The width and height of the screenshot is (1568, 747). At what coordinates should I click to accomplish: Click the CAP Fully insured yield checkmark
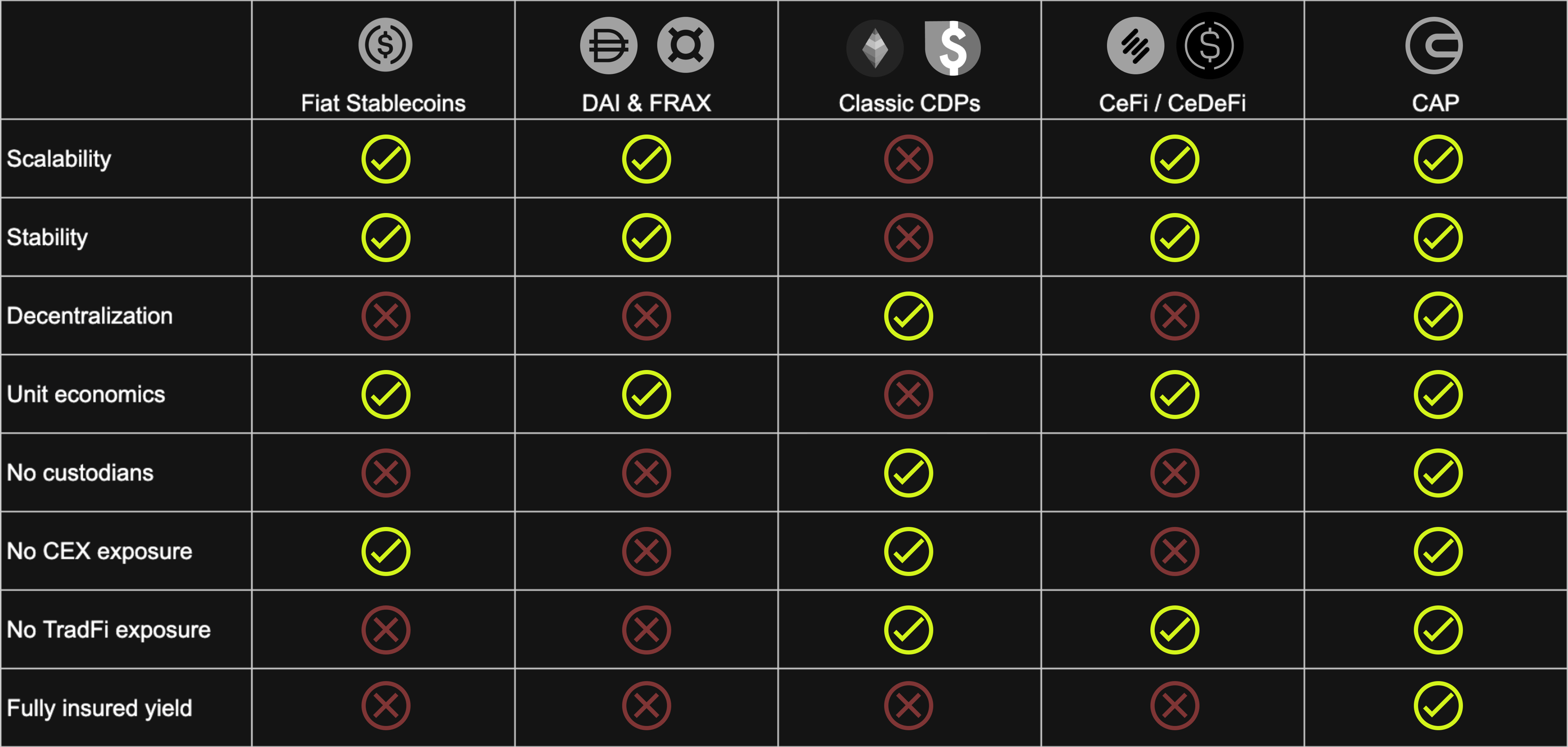pos(1438,706)
